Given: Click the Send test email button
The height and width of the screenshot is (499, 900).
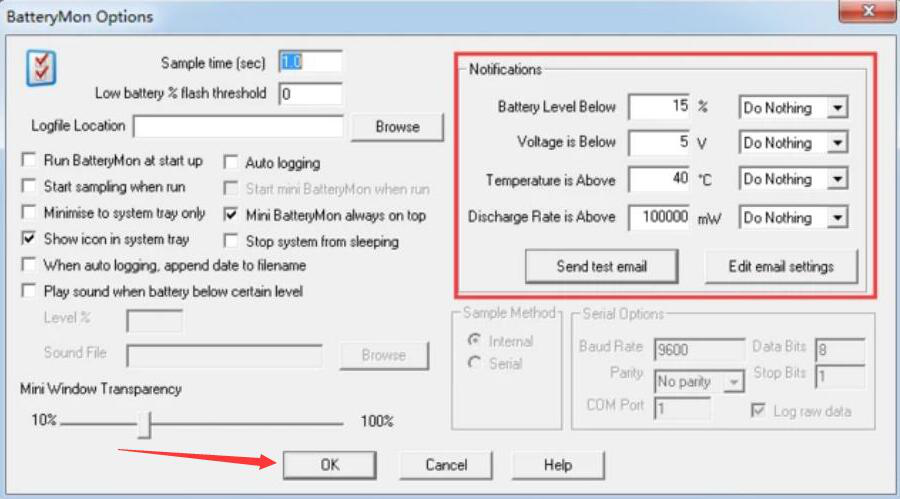Looking at the screenshot, I should pos(602,266).
